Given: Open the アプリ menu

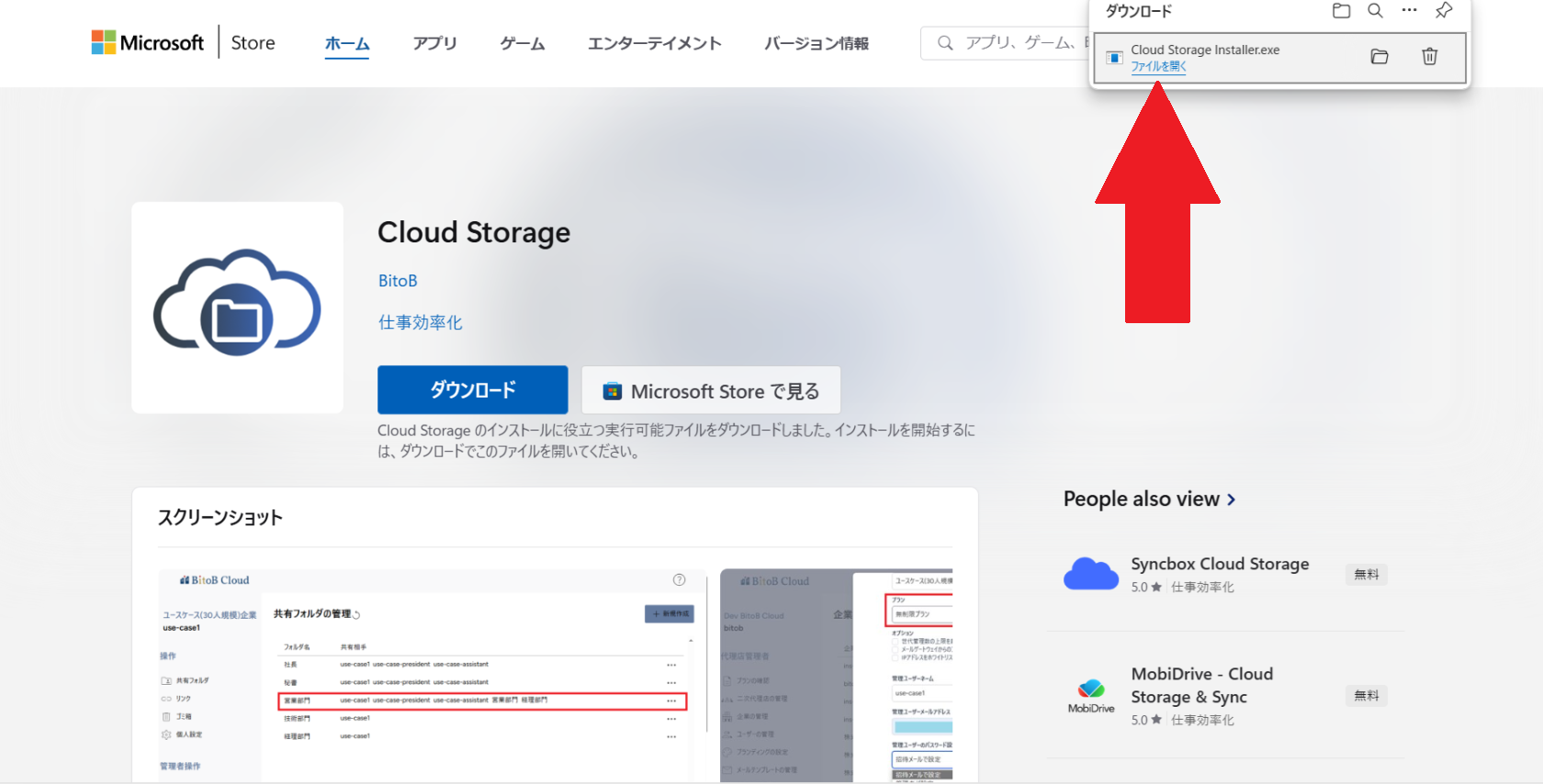Looking at the screenshot, I should pos(434,43).
